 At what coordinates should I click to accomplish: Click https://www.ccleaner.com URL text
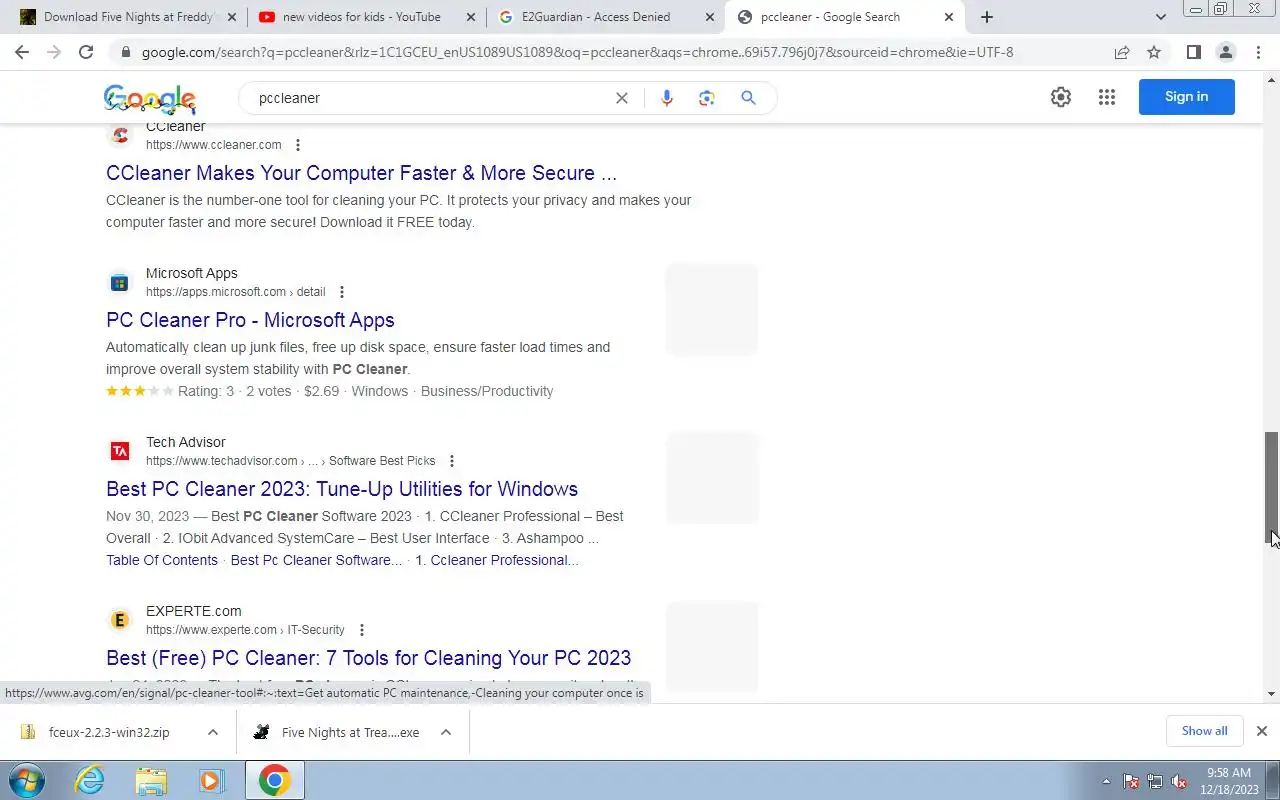(214, 145)
